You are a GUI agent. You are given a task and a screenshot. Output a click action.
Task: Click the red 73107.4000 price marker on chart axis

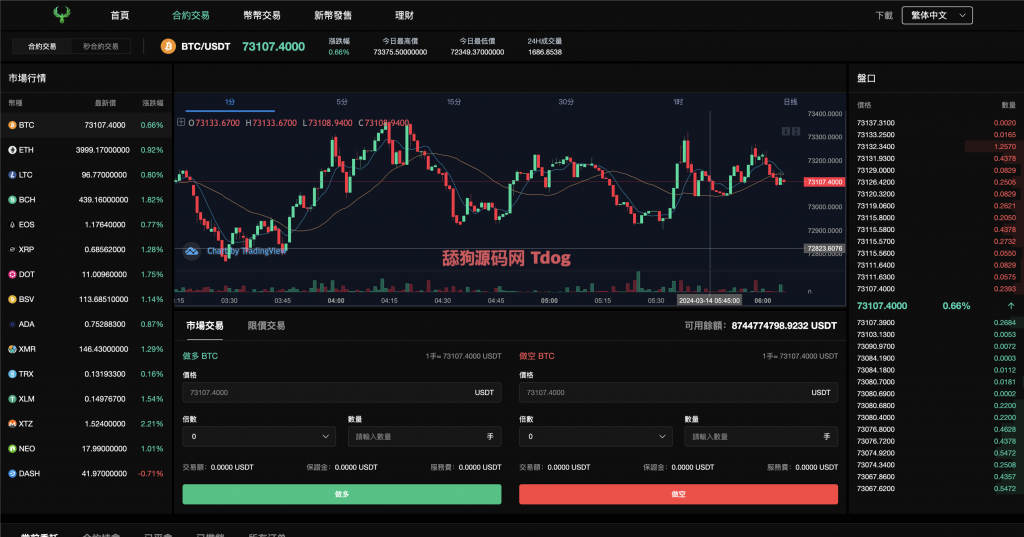pos(824,182)
